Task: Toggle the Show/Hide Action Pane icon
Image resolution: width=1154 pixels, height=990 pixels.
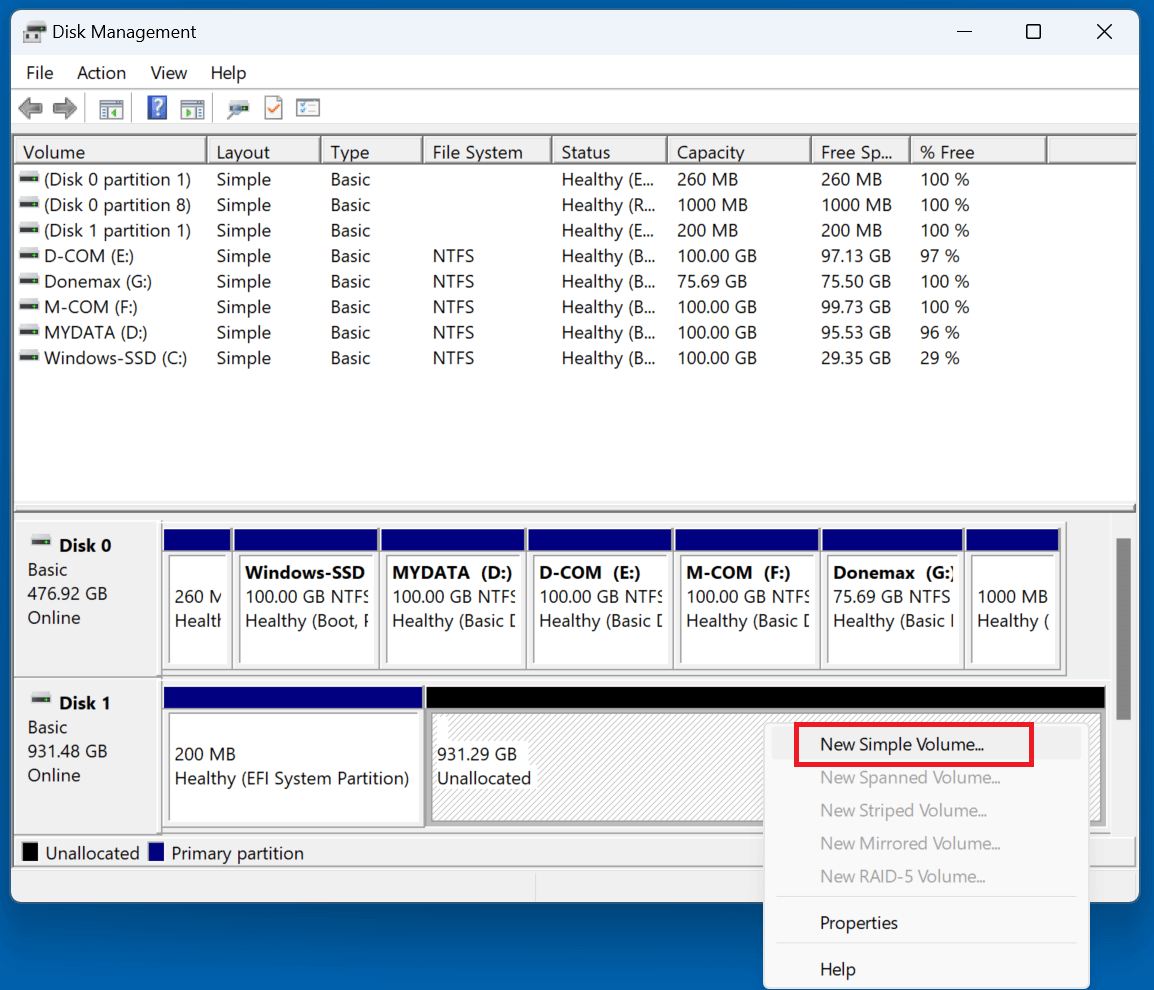Action: [191, 107]
